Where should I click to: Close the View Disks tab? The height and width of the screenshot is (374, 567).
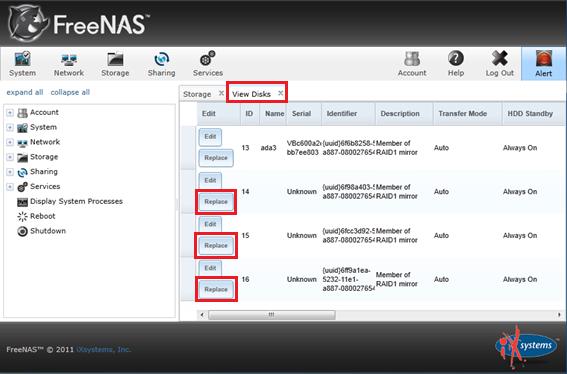281,93
